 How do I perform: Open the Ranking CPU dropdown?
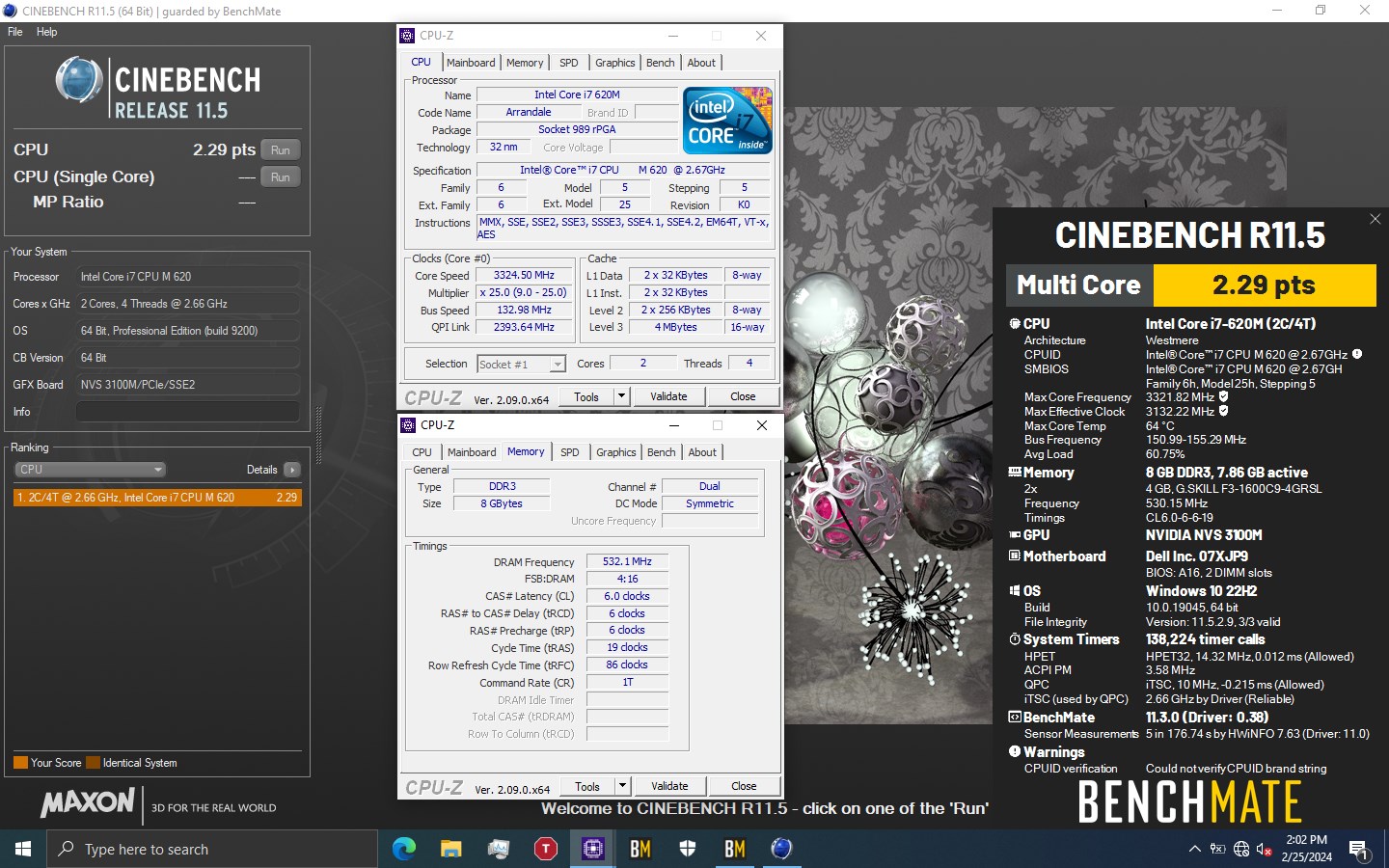pyautogui.click(x=90, y=470)
